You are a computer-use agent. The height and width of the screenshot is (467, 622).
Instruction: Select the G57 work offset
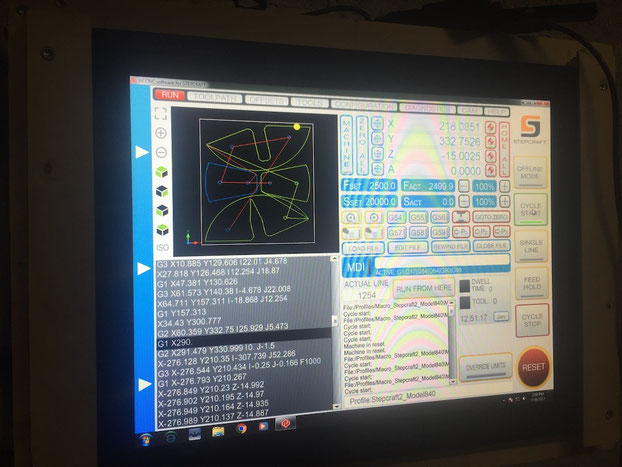coord(395,233)
